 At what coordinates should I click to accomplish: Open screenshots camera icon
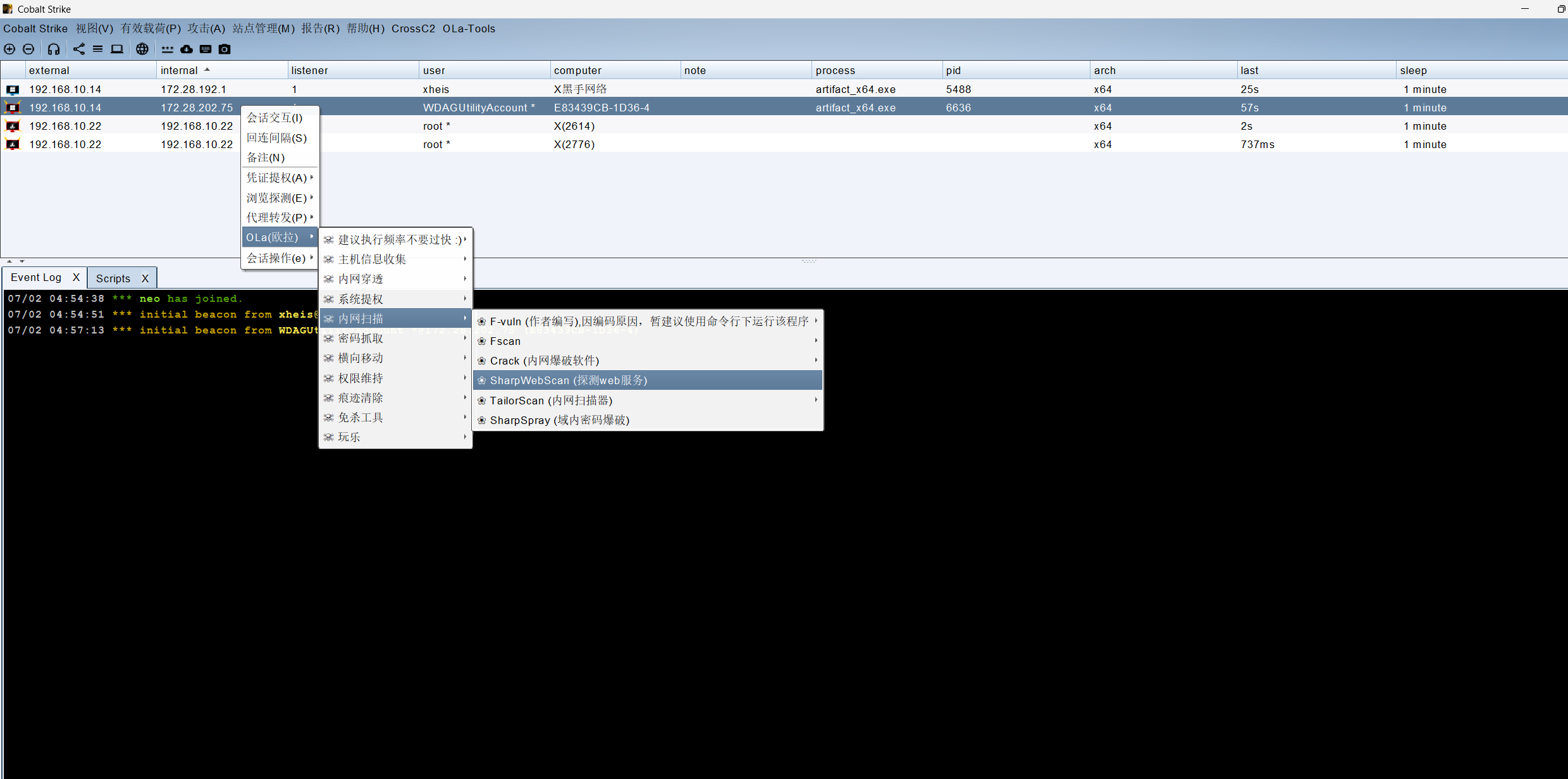pos(225,49)
